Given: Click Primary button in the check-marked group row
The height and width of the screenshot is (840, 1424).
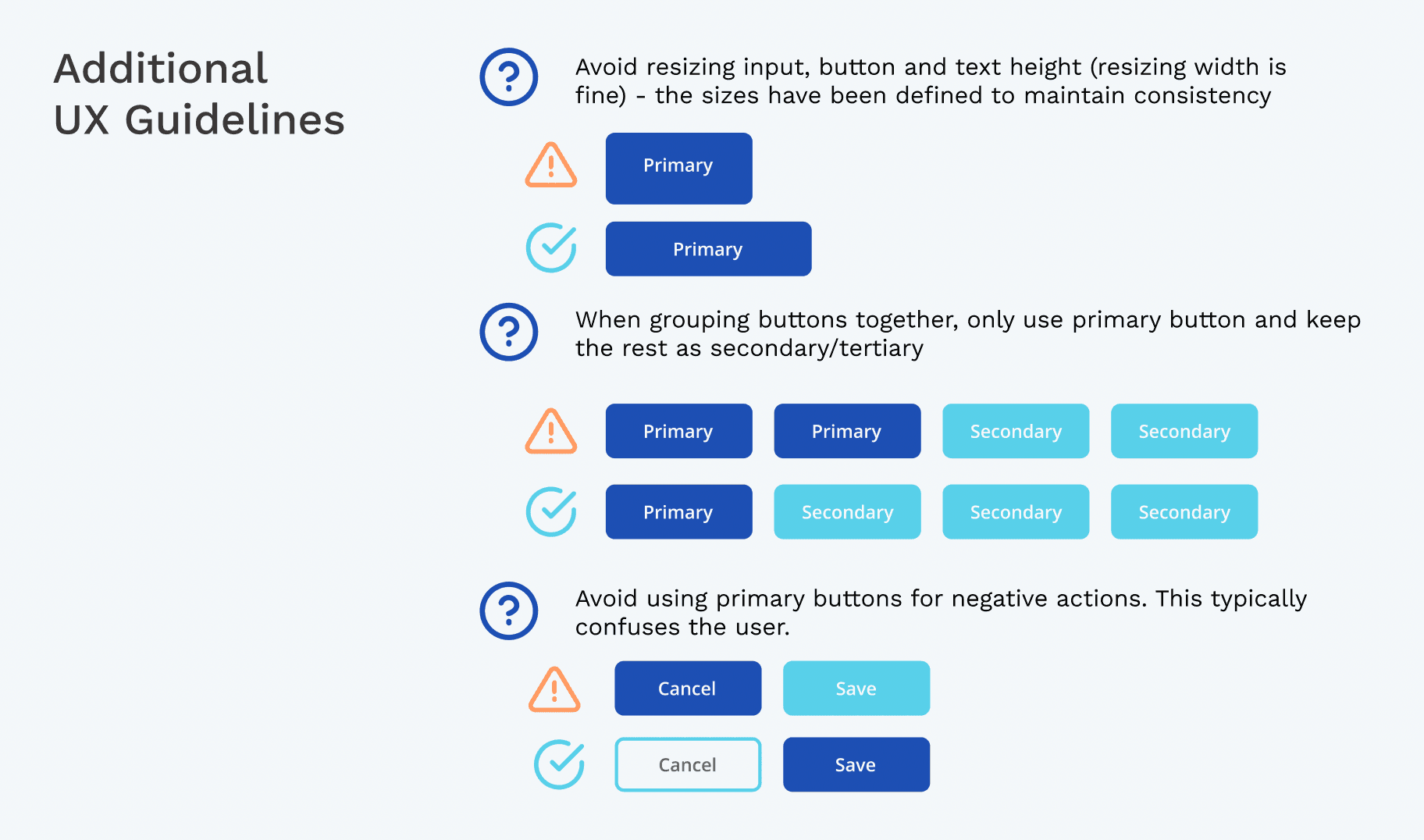Looking at the screenshot, I should point(678,512).
